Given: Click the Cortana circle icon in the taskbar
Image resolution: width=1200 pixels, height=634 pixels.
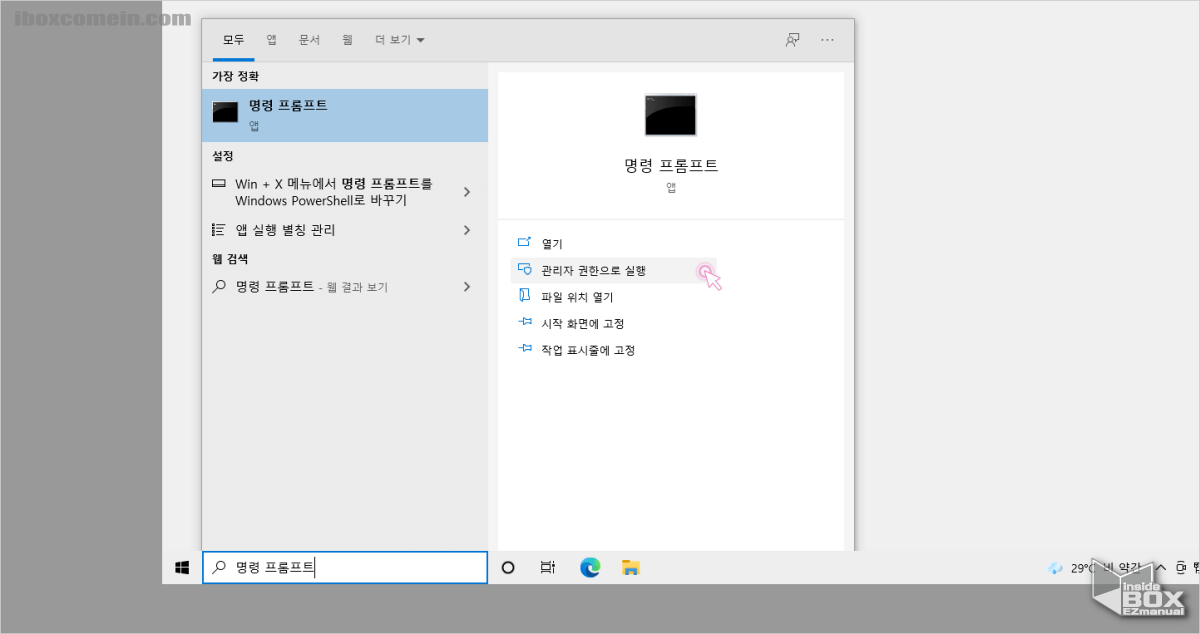Looking at the screenshot, I should point(508,567).
